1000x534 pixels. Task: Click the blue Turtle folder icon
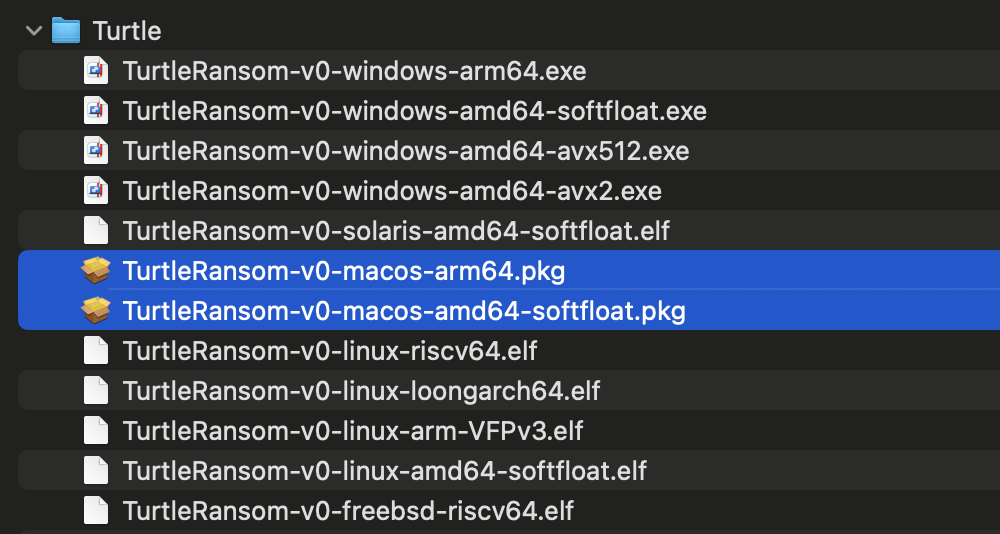[x=66, y=30]
